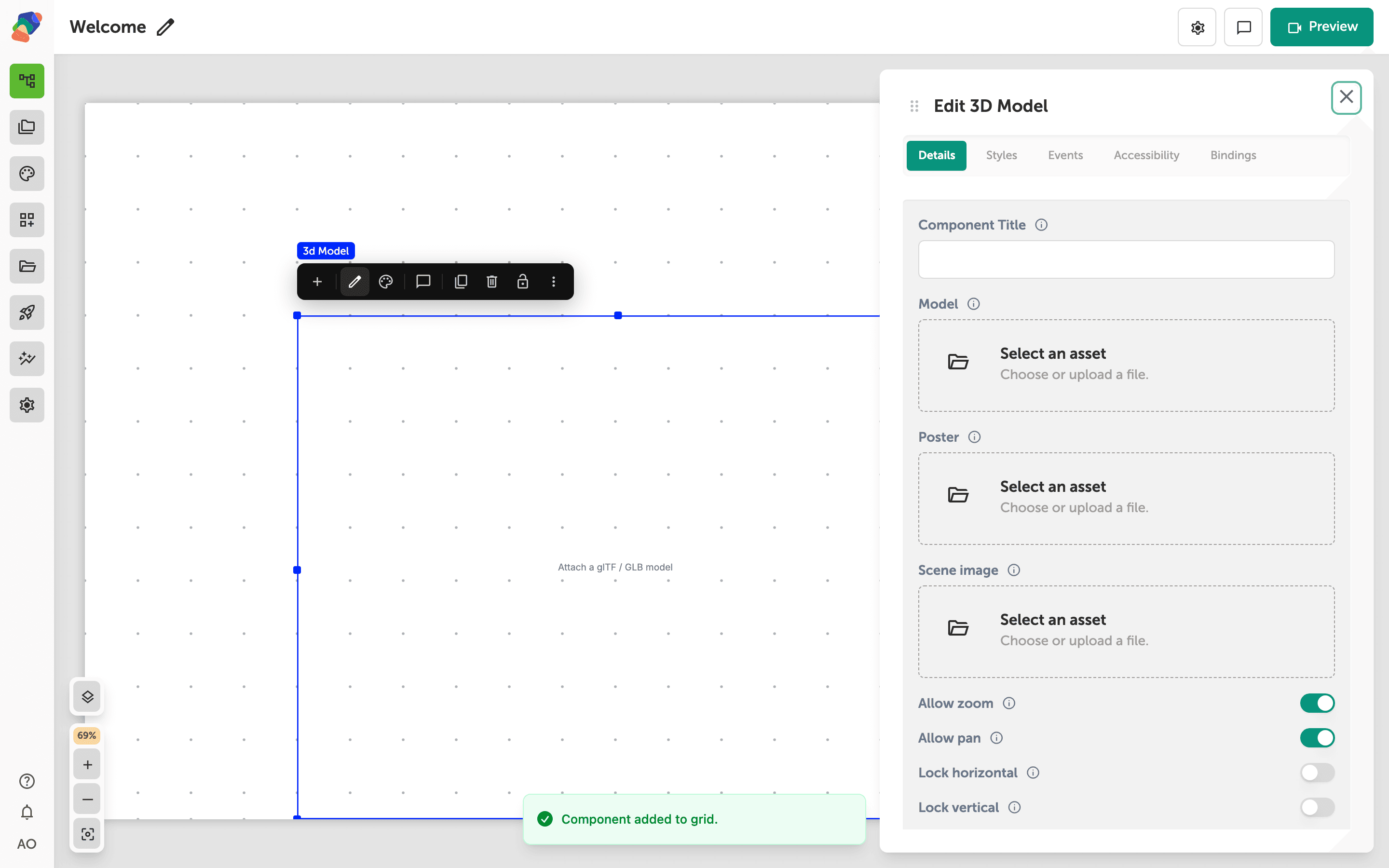Click the fit-to-screen focus icon
Viewport: 1389px width, 868px height.
click(87, 834)
